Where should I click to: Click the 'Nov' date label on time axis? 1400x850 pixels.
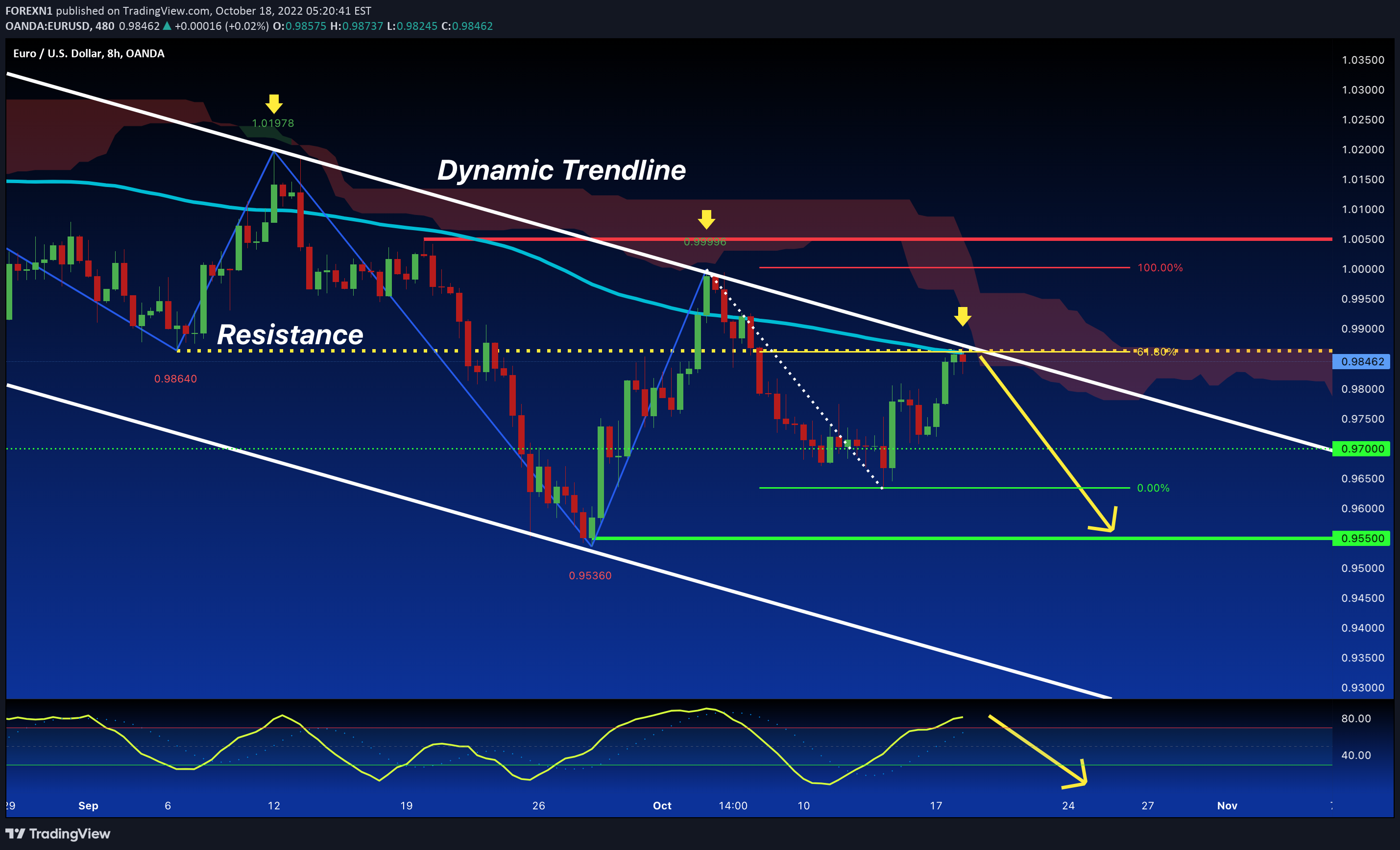[x=1227, y=806]
